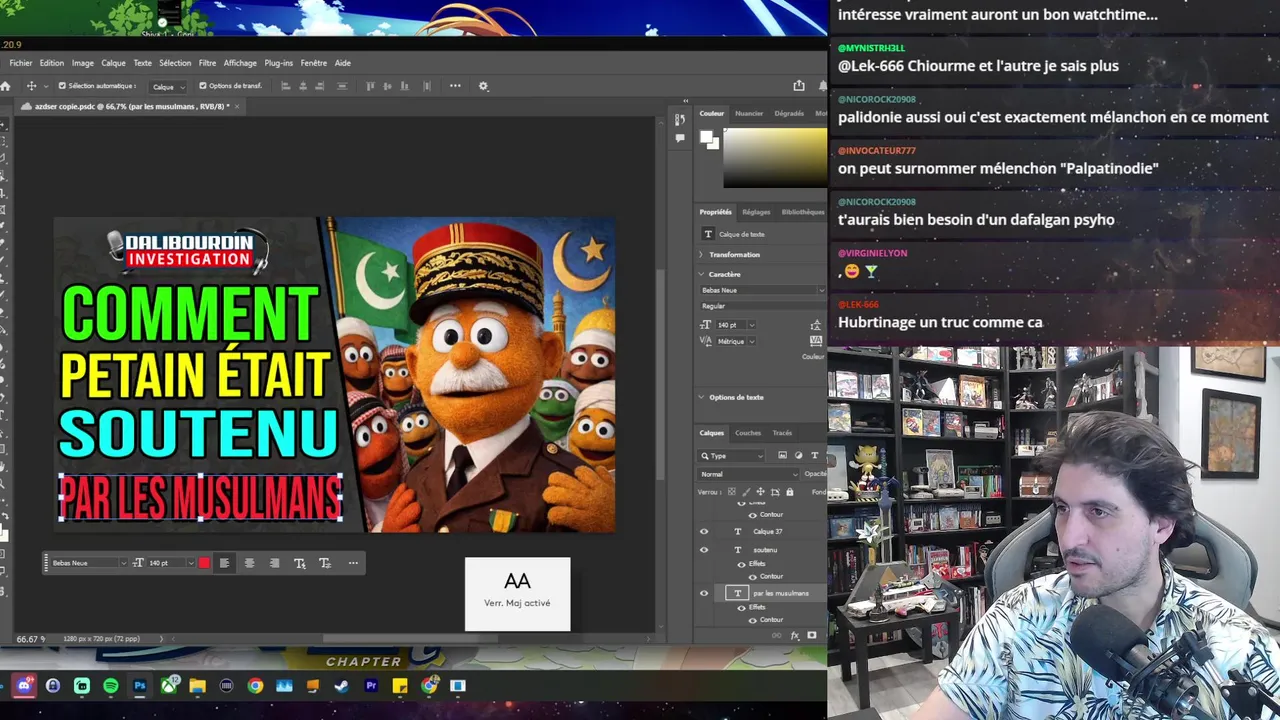Select the Move tool in options bar
Screen dimensions: 1280x720
point(31,86)
